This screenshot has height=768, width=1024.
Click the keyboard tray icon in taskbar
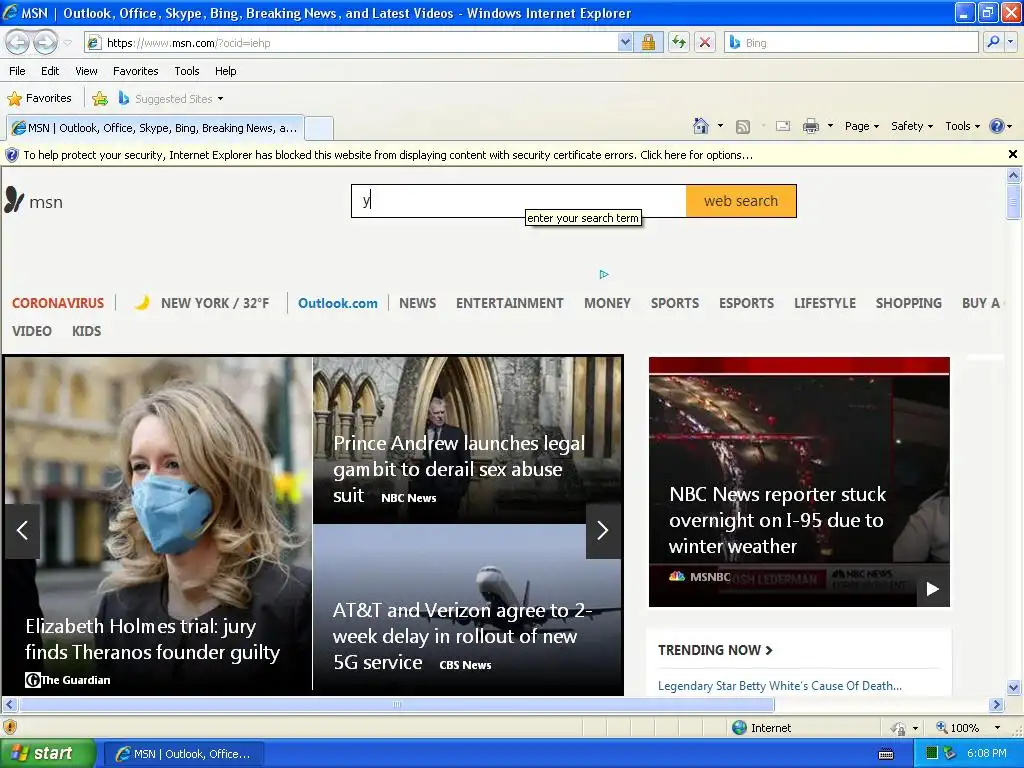886,754
